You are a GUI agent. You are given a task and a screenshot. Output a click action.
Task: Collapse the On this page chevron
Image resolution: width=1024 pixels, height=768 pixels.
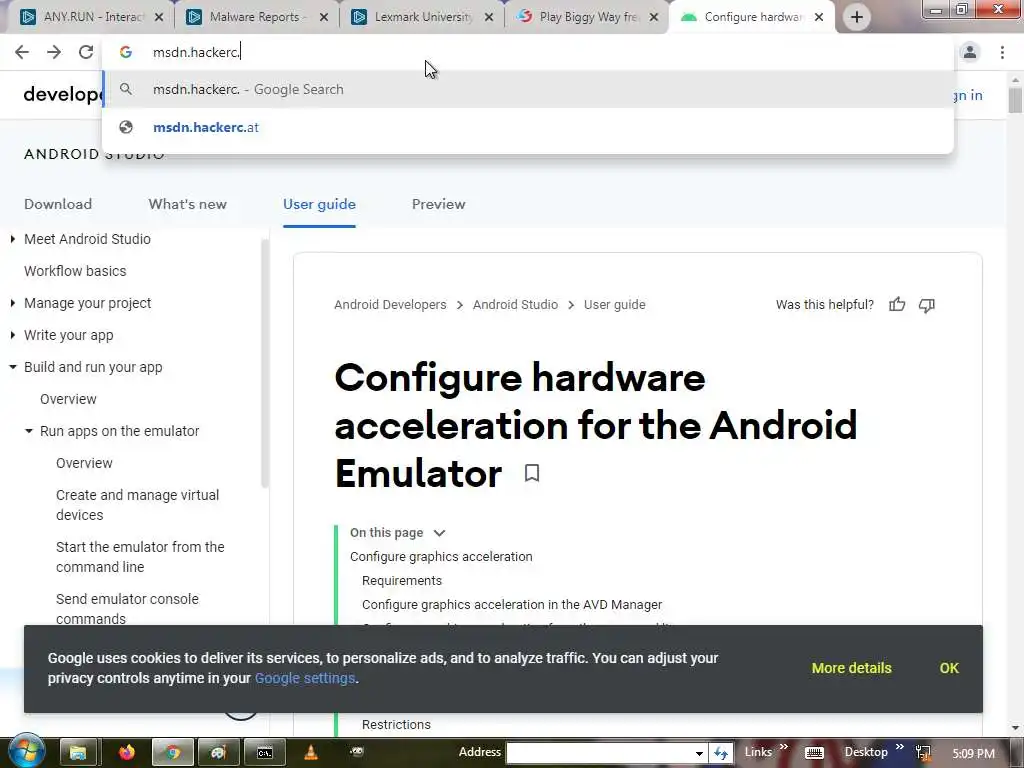point(440,533)
